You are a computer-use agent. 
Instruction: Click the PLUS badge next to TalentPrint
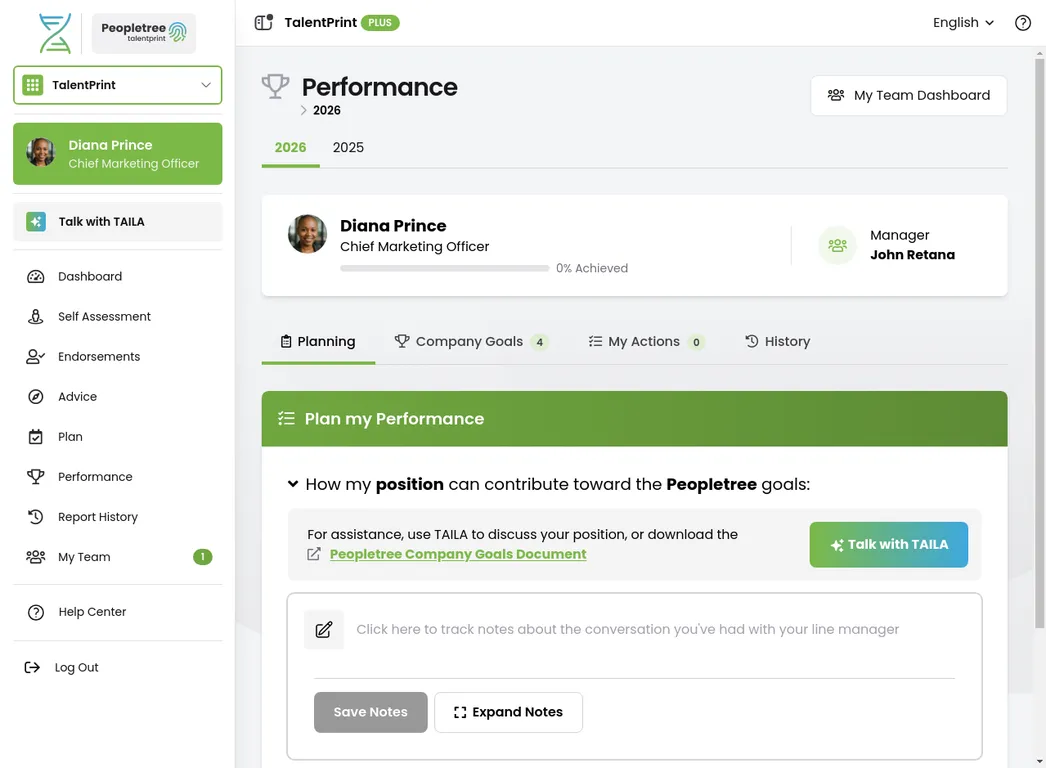tap(380, 23)
